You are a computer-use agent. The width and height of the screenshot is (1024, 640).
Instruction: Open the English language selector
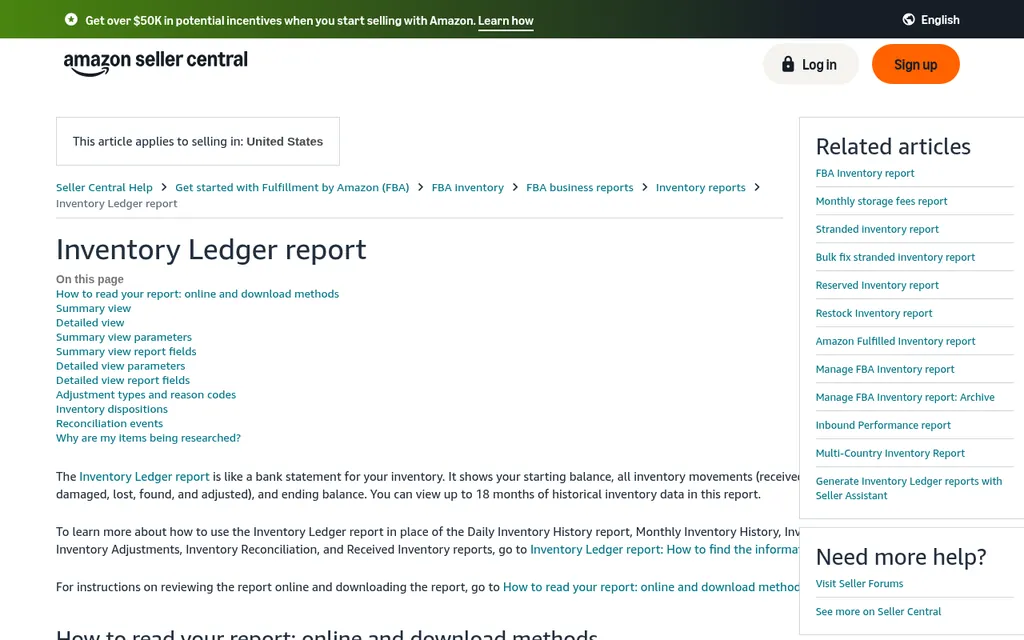[x=931, y=20]
